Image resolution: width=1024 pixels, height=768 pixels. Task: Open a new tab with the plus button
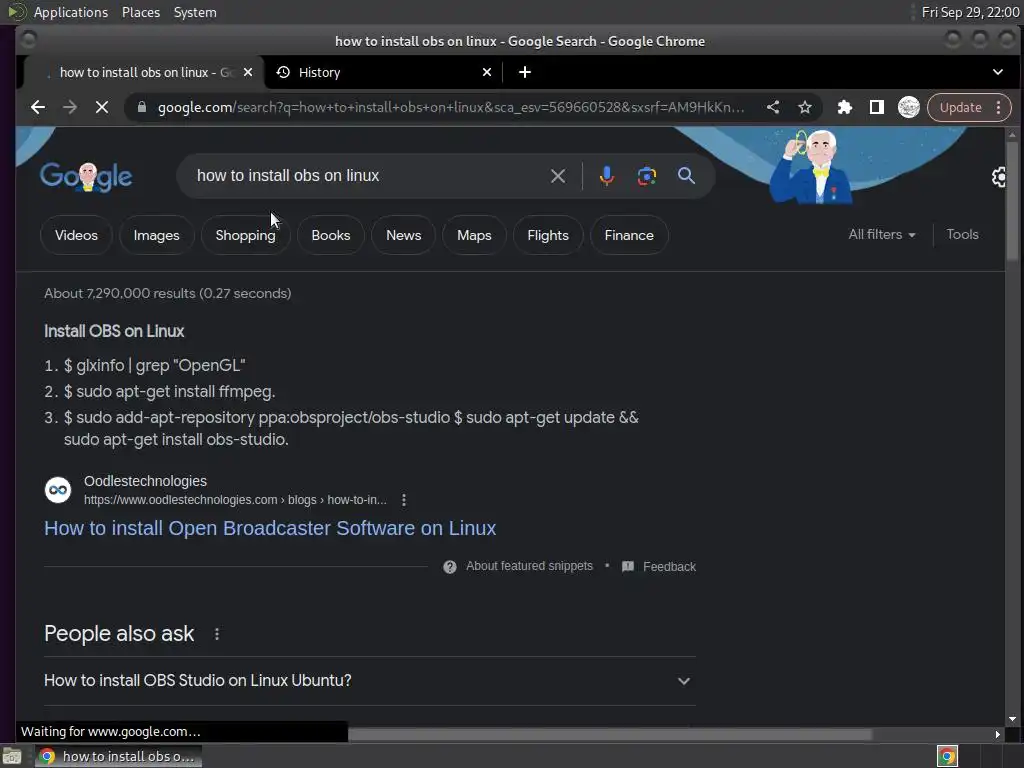tap(524, 72)
